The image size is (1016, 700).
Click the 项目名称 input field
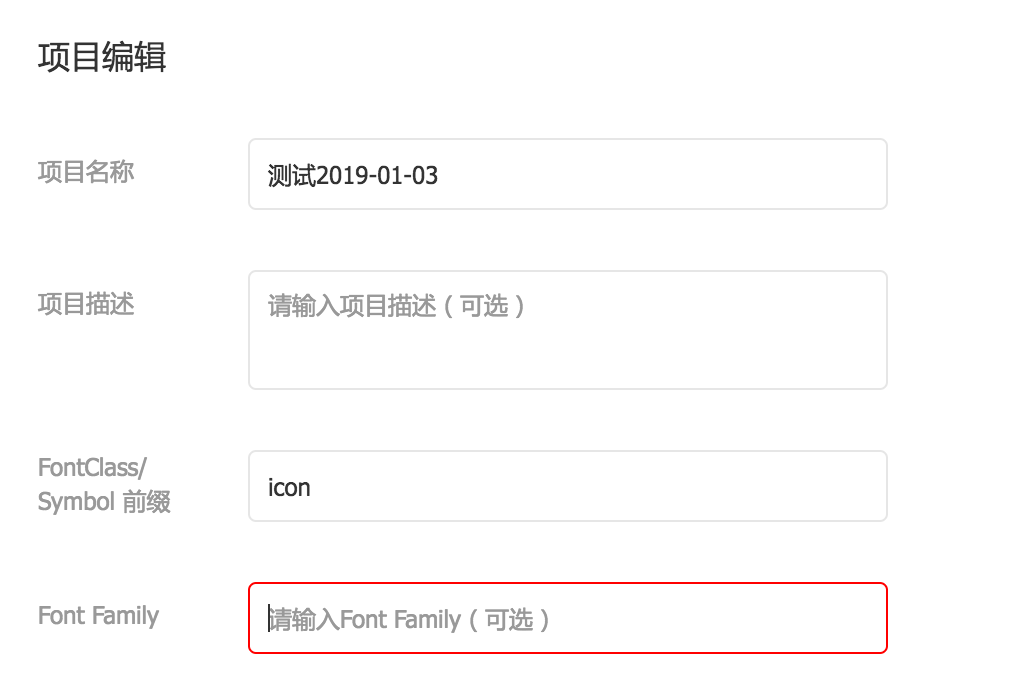[567, 174]
